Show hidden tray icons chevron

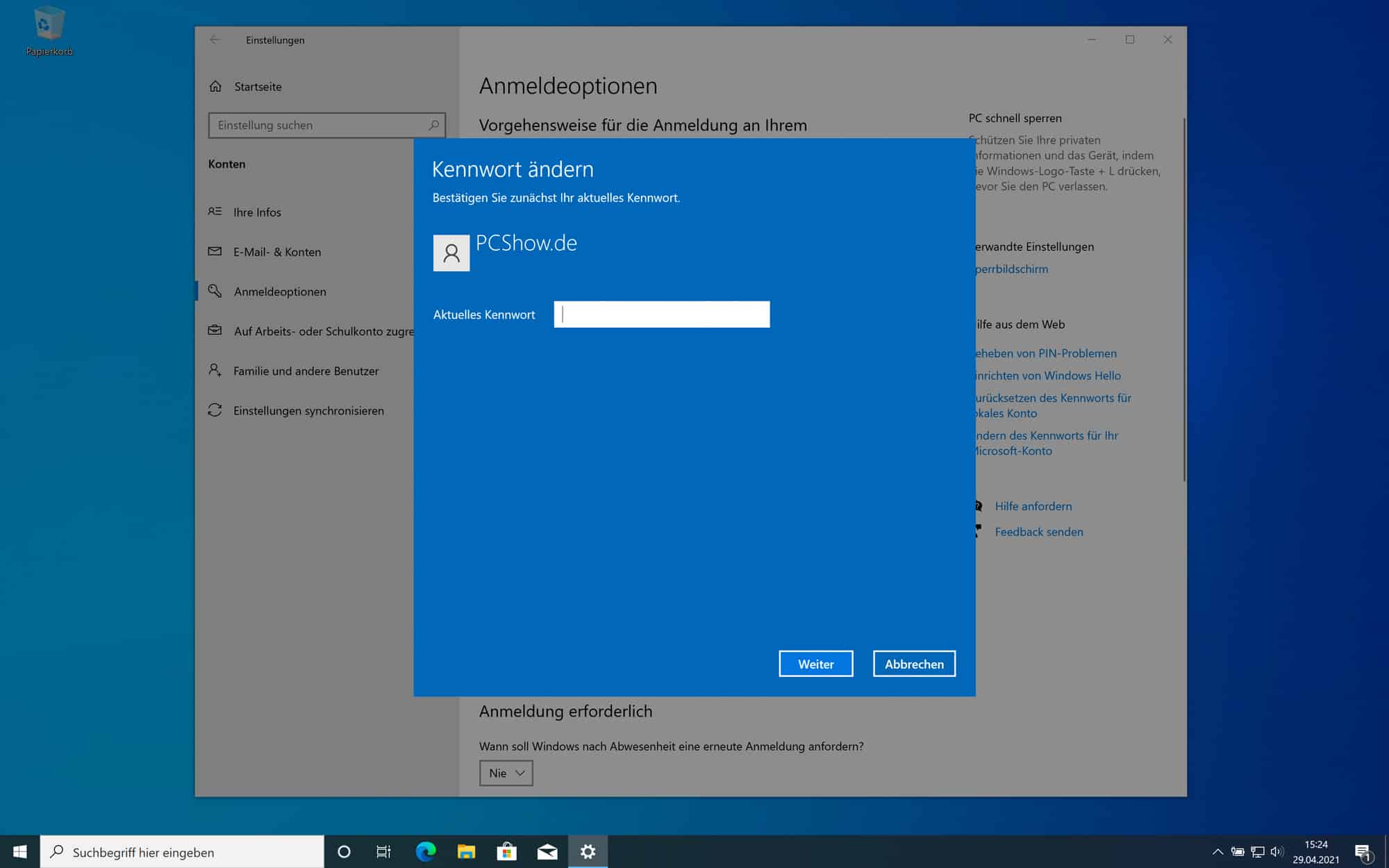[x=1217, y=851]
